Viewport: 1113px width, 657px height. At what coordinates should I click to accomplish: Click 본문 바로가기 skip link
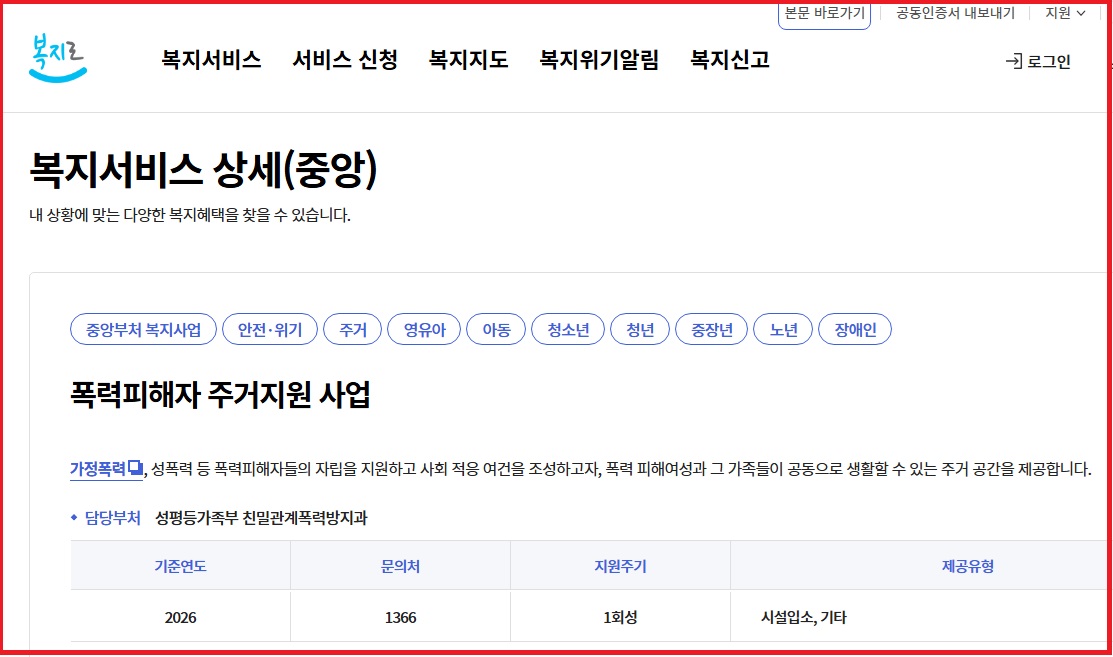pyautogui.click(x=824, y=14)
